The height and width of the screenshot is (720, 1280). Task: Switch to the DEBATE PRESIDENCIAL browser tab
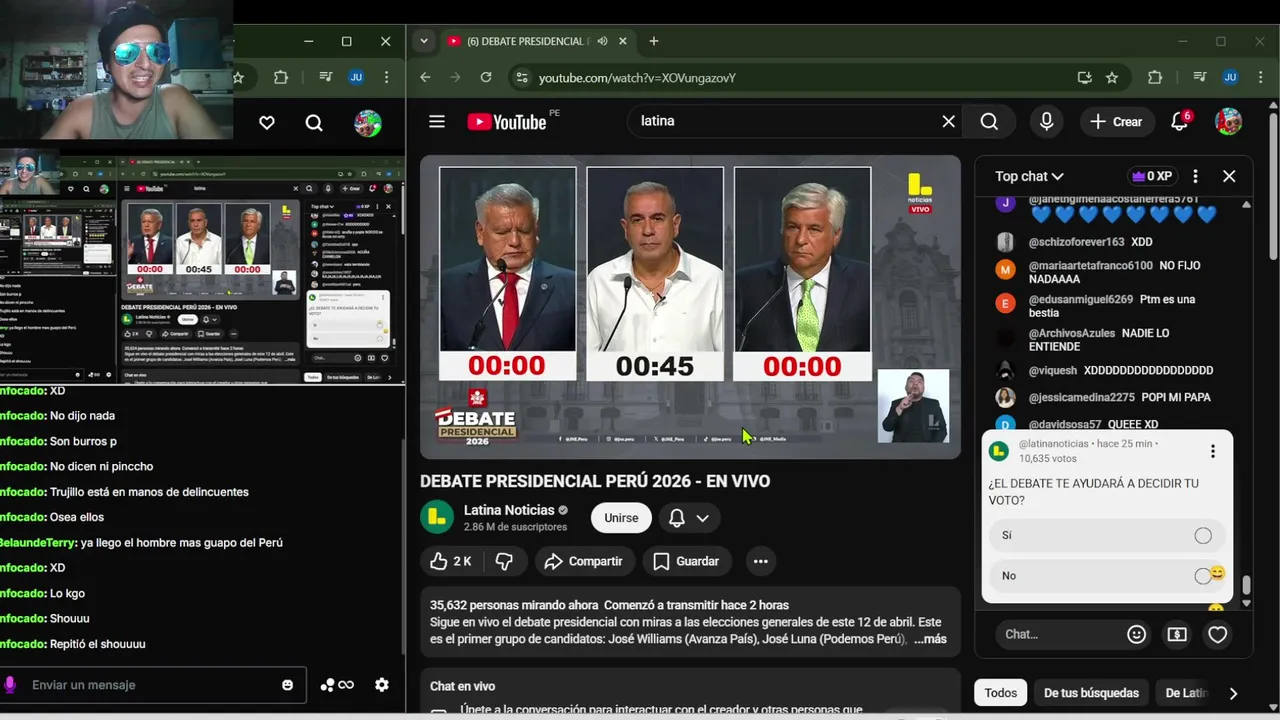523,41
